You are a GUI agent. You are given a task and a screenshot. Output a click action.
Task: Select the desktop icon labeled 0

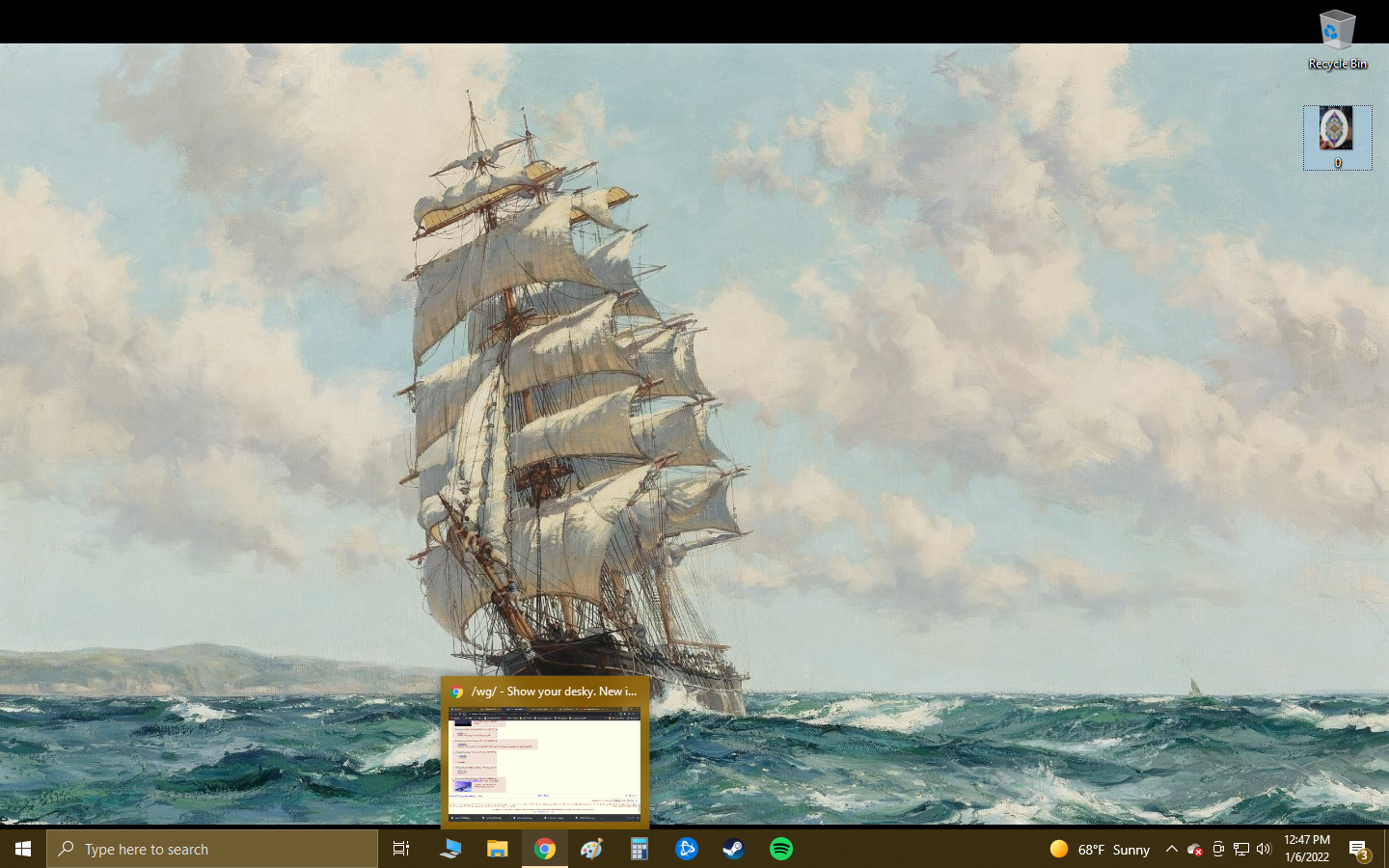pos(1337,137)
